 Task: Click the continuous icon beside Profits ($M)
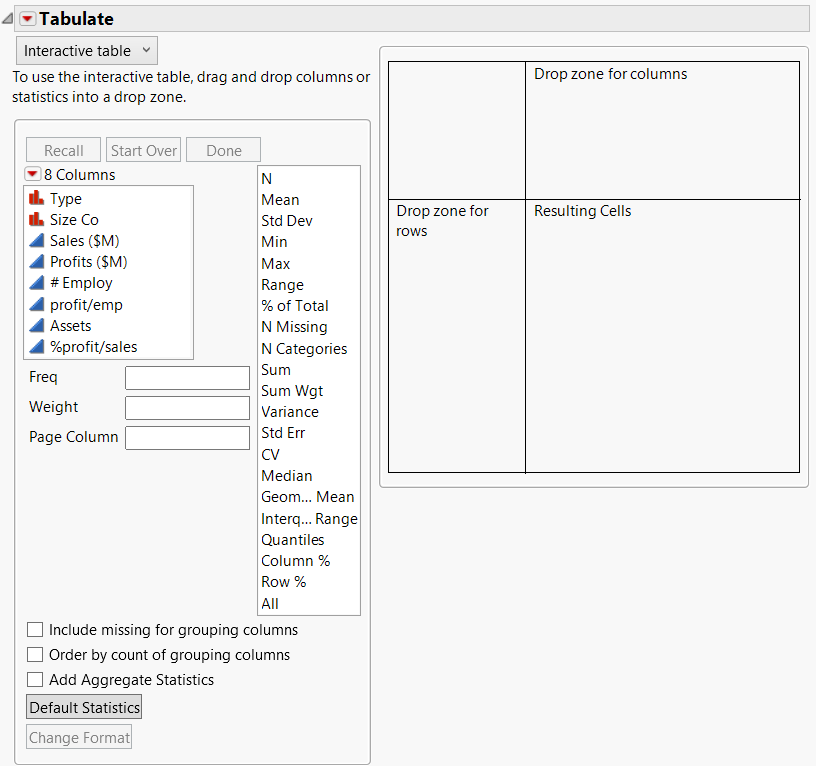click(x=35, y=261)
